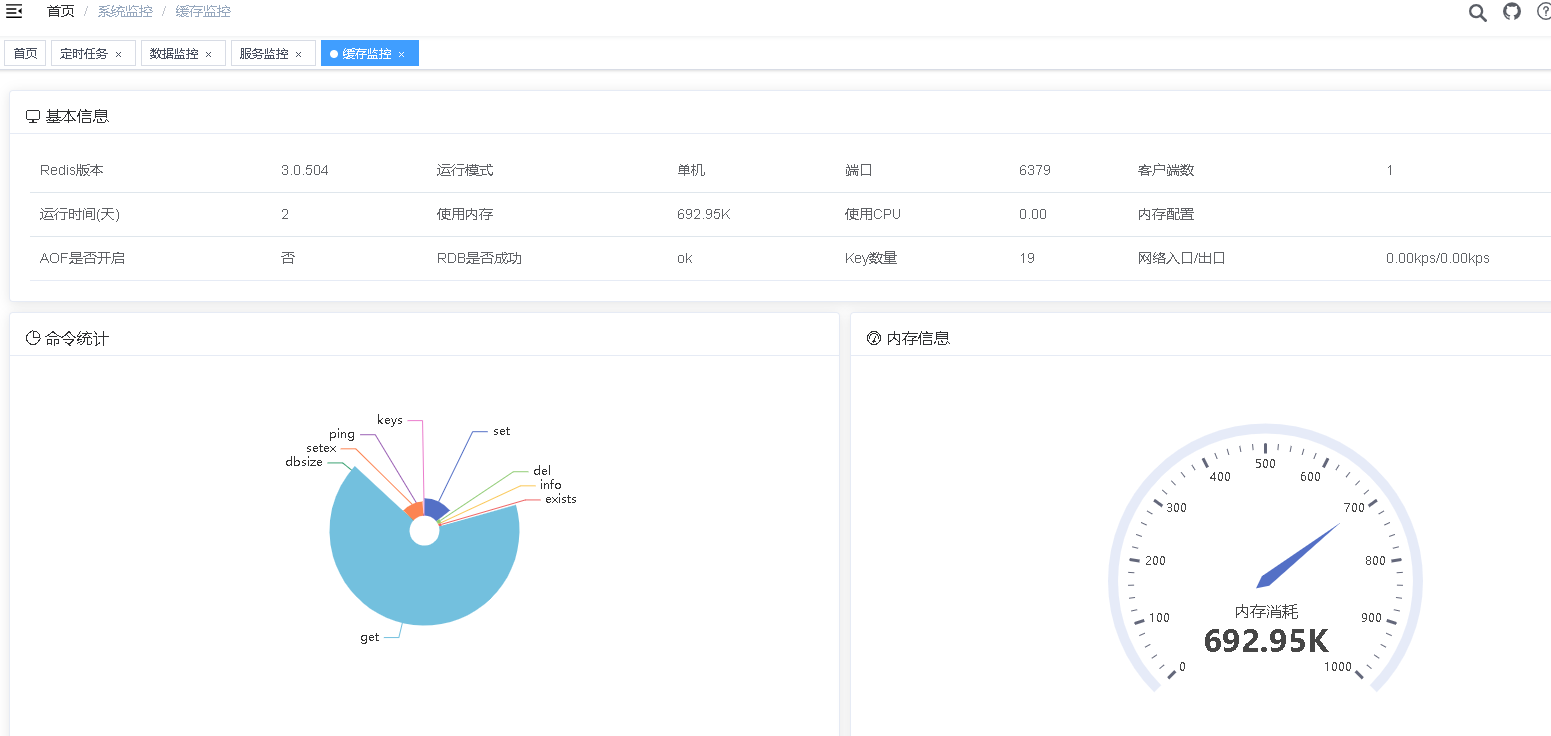Close the 数据监控 tab
Image resolution: width=1551 pixels, height=736 pixels.
tap(208, 54)
